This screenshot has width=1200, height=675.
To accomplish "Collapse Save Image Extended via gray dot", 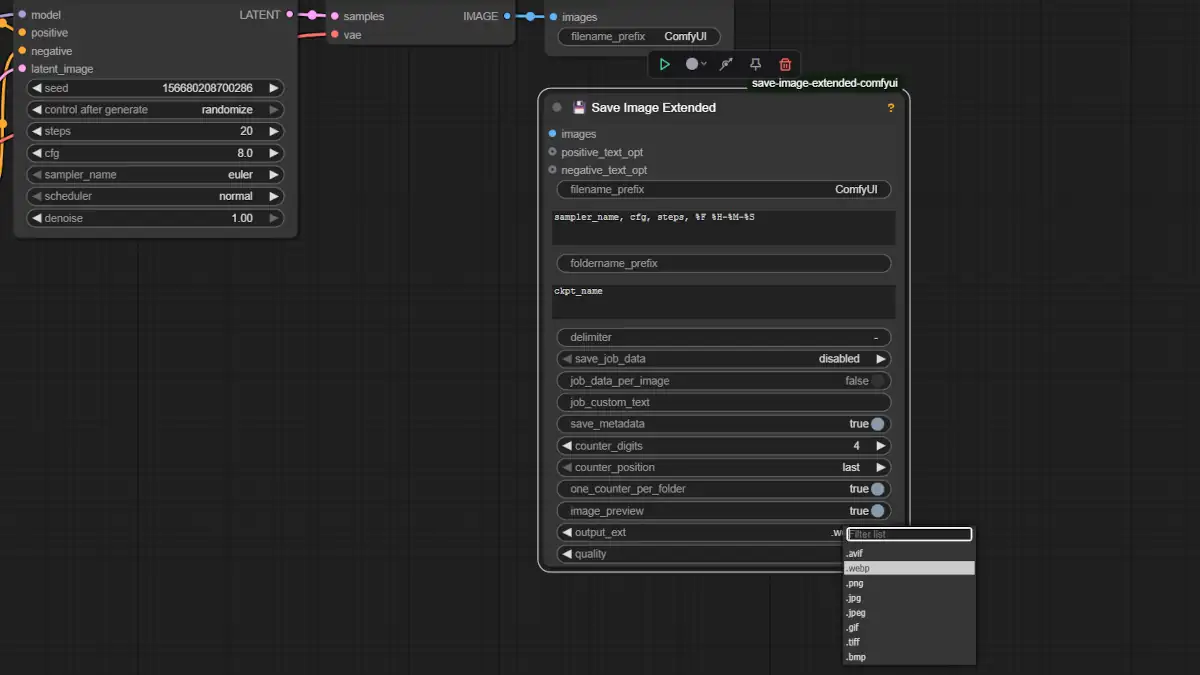I will coord(557,108).
